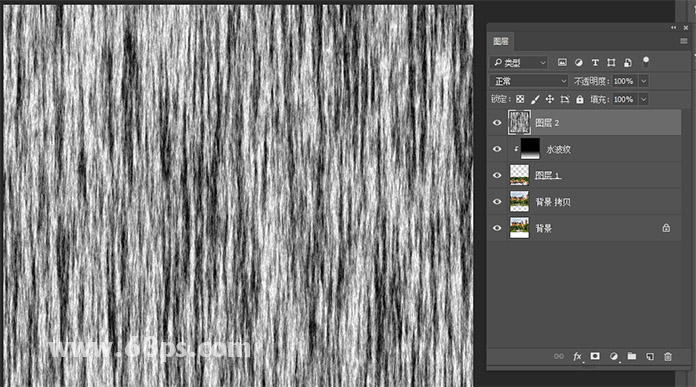The height and width of the screenshot is (387, 696).
Task: Filter layers by shape layer icon
Action: tap(611, 63)
